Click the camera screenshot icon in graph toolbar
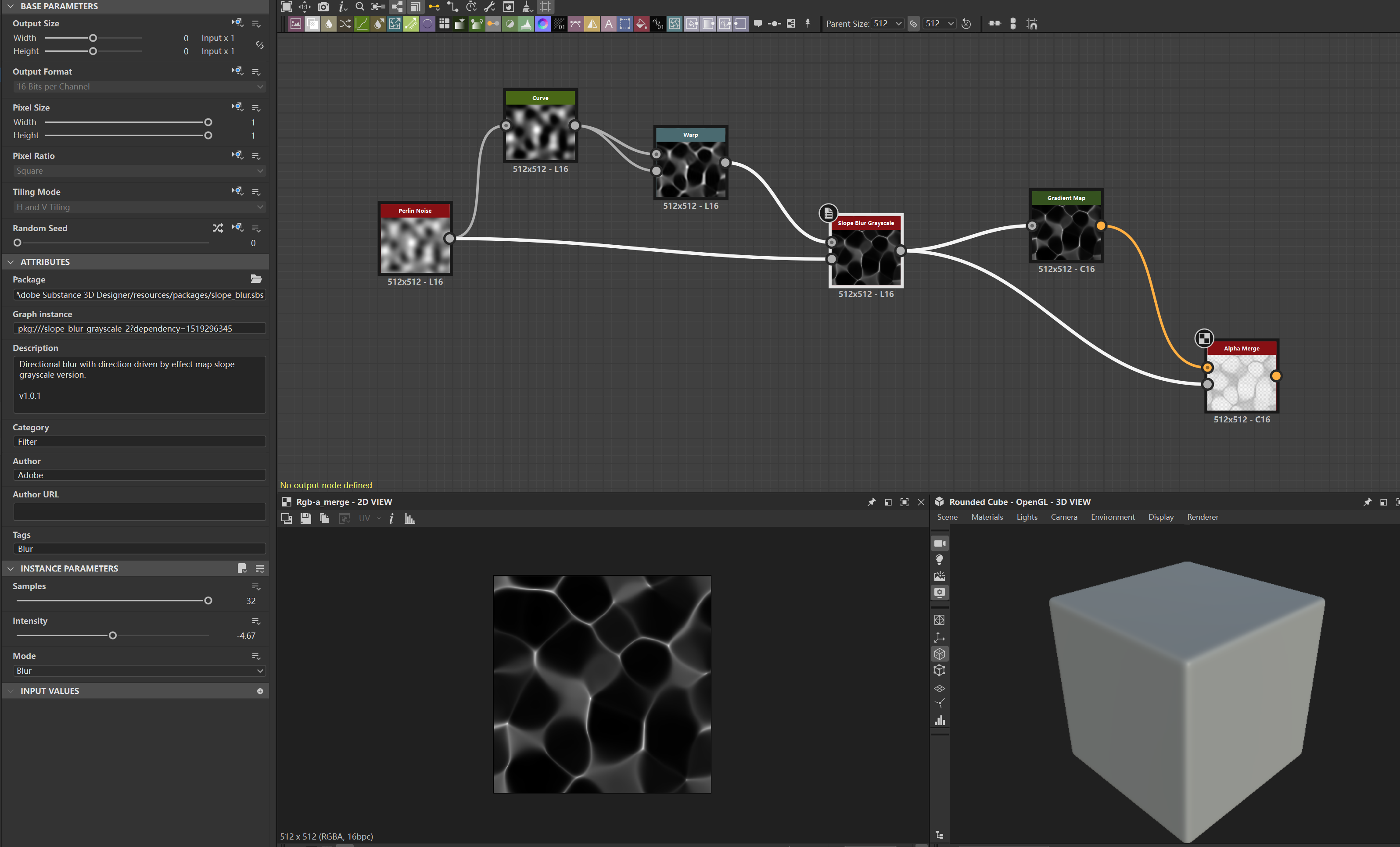 tap(323, 7)
